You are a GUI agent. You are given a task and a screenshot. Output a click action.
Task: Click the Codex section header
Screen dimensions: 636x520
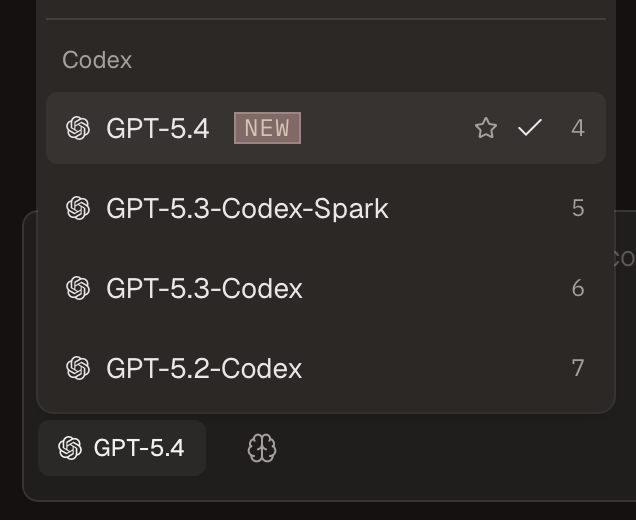click(x=97, y=60)
